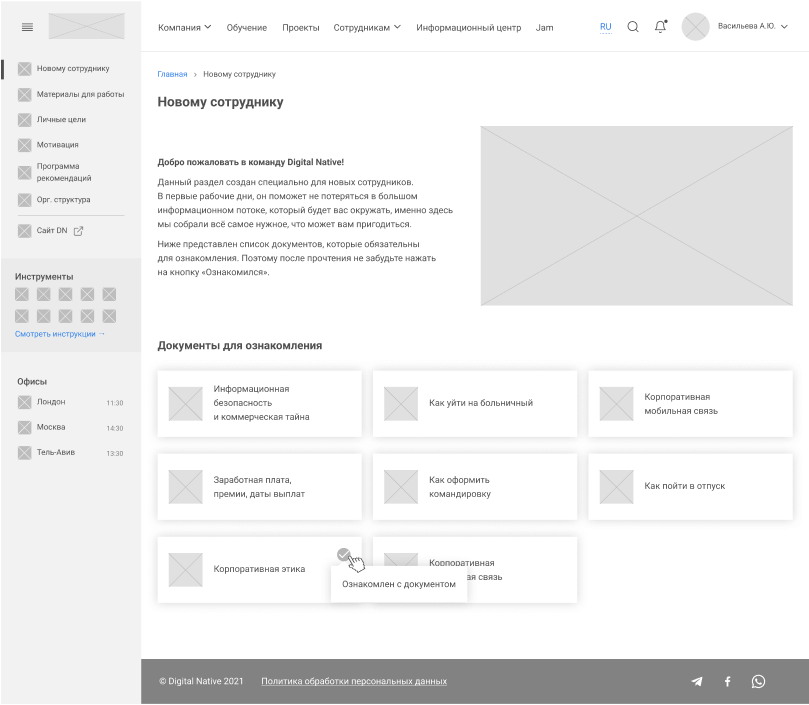Click the external-link icon beside Сайт DN

click(78, 231)
